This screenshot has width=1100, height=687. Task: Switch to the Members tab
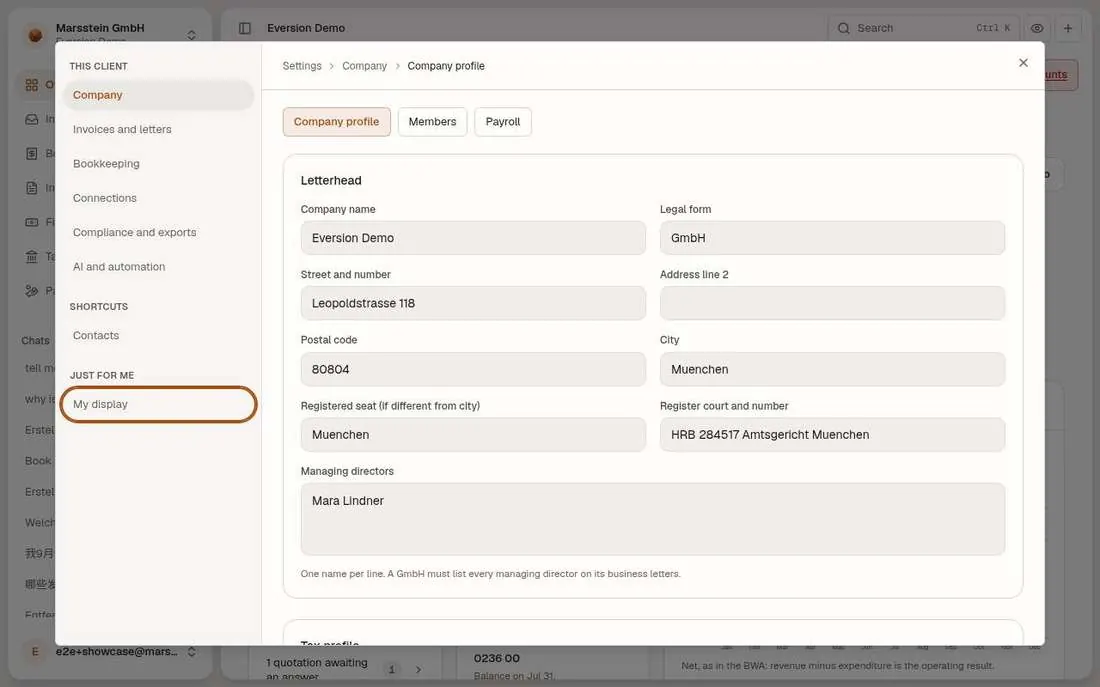[432, 122]
